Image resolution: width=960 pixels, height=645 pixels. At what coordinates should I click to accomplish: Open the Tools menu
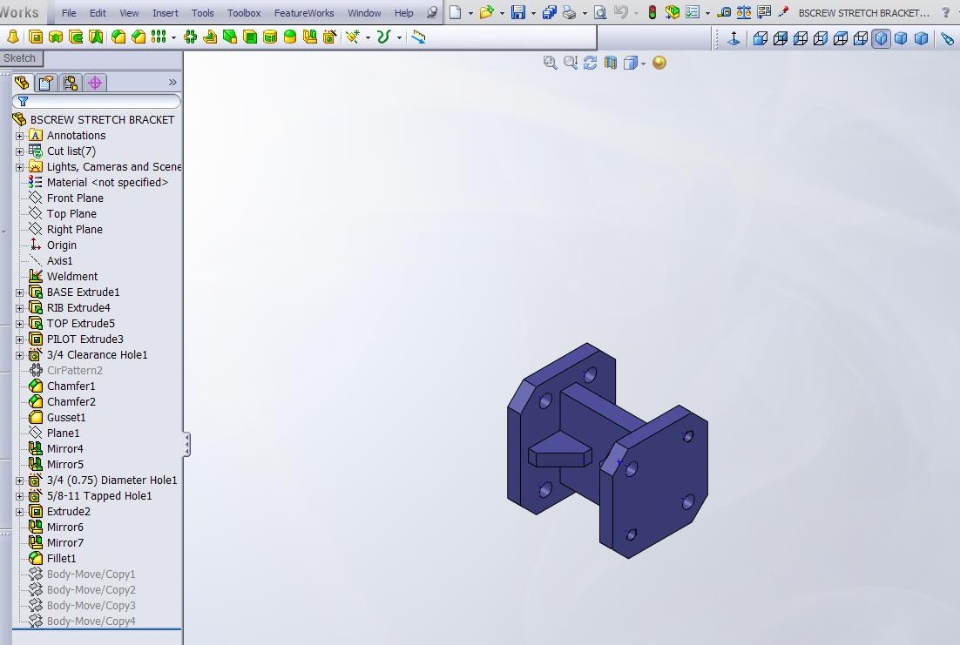click(203, 13)
